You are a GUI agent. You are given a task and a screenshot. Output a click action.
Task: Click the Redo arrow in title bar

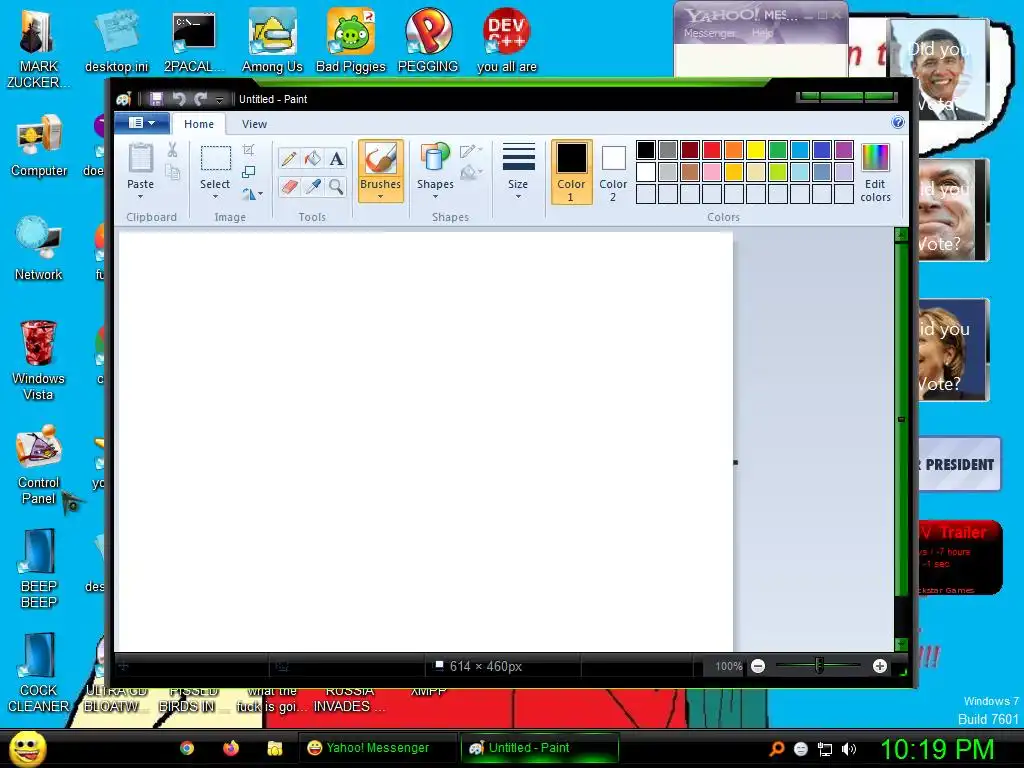tap(200, 99)
